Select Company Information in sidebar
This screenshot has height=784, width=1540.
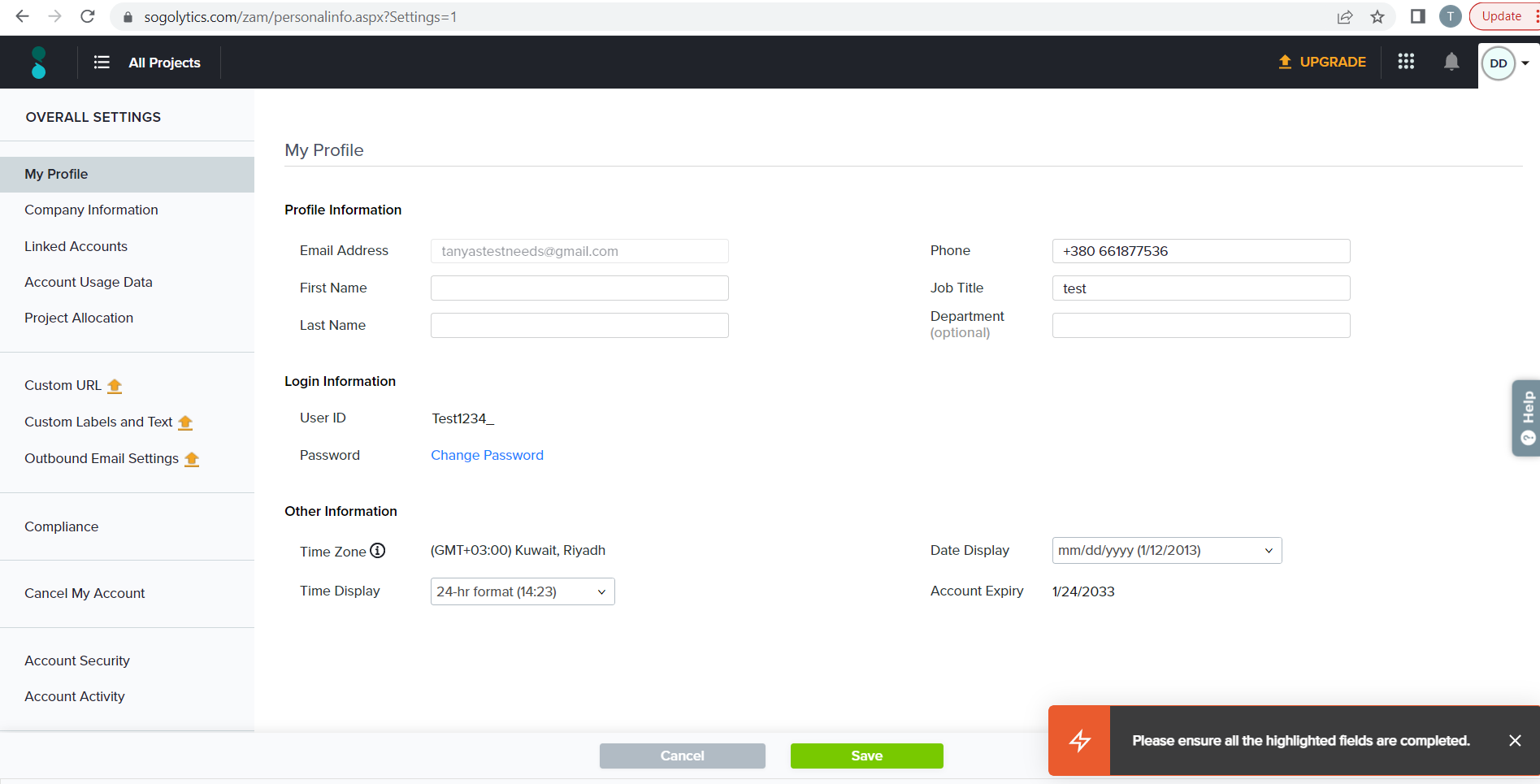pos(91,210)
